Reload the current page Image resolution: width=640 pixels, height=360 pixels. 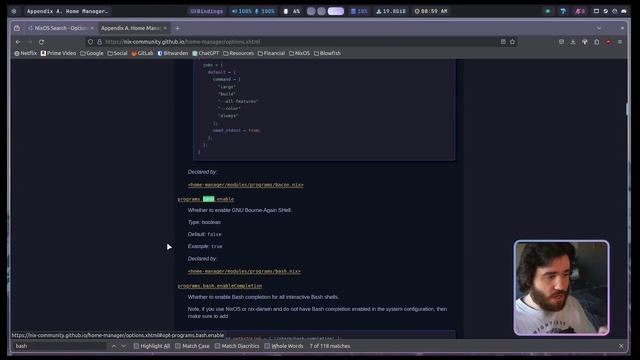click(x=42, y=42)
